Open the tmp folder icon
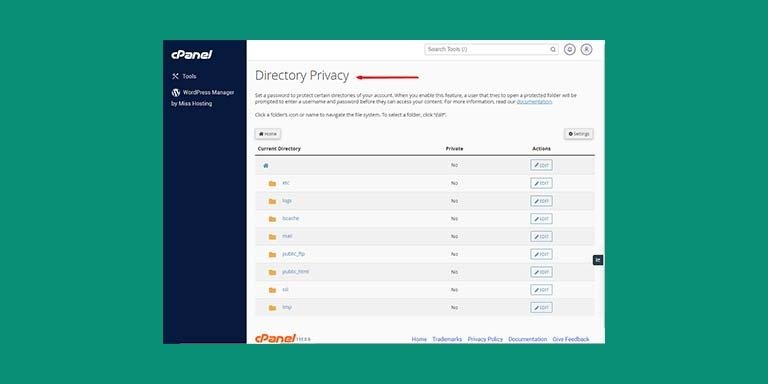 [272, 308]
